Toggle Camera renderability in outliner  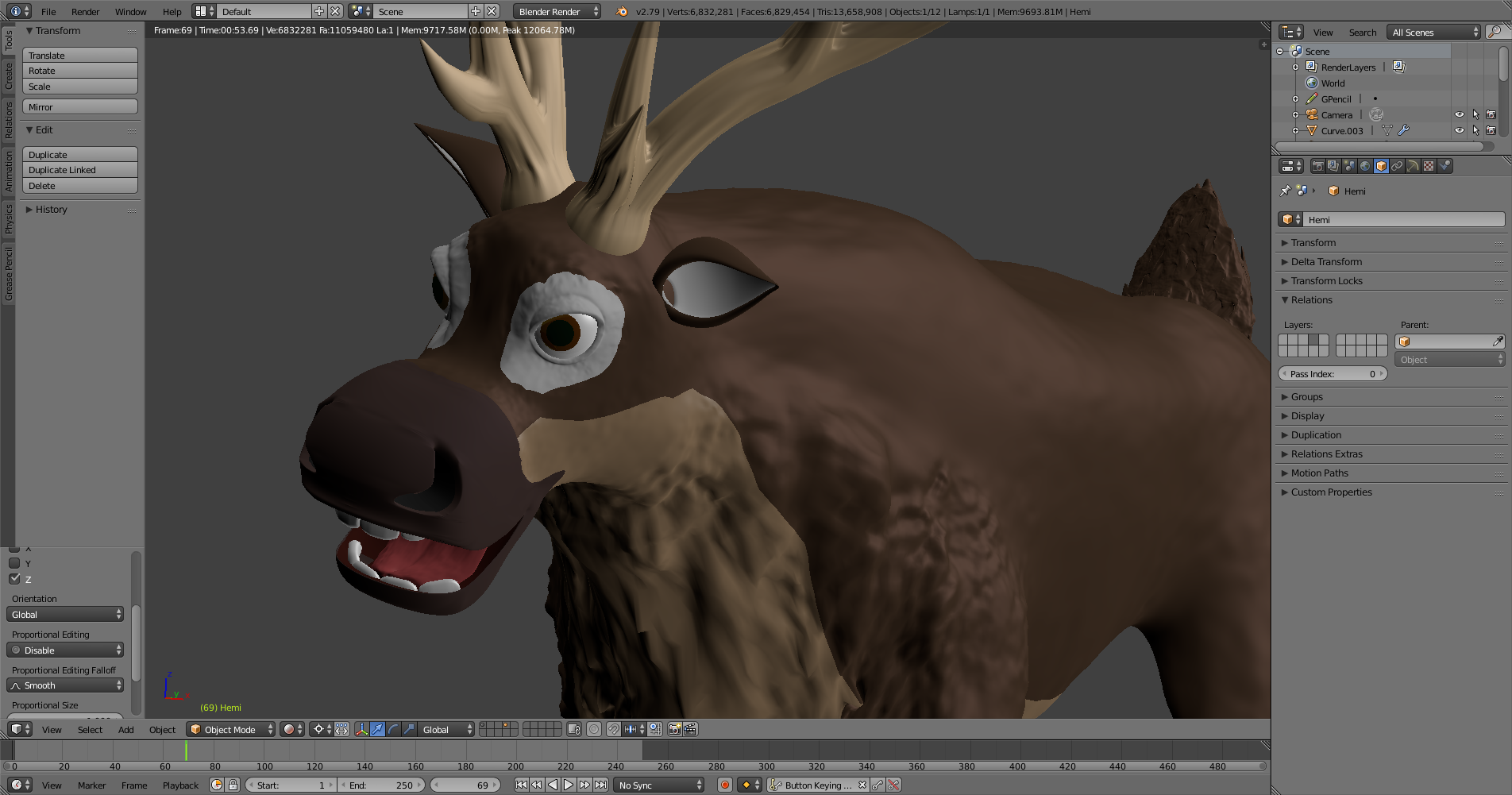1491,114
